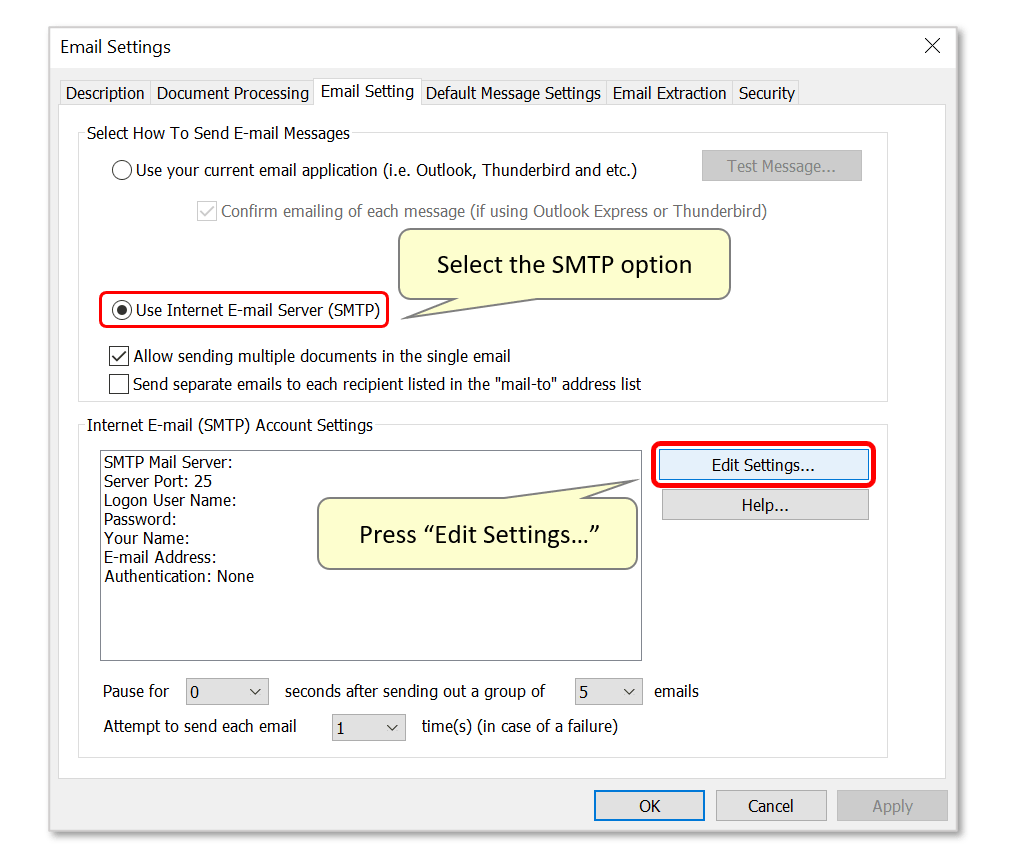Expand the emails group size dropdown

coord(608,691)
